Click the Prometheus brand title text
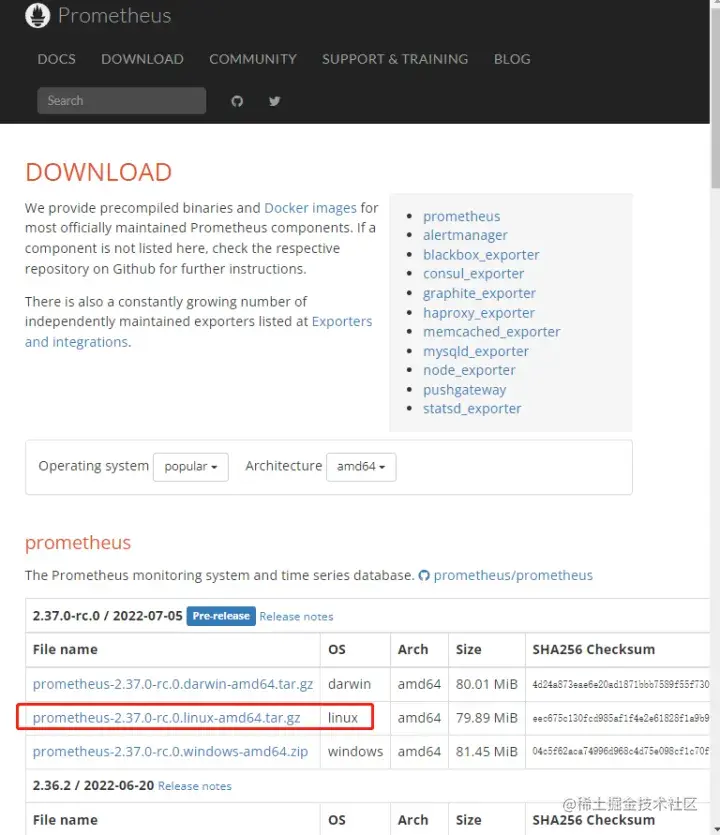 [114, 15]
